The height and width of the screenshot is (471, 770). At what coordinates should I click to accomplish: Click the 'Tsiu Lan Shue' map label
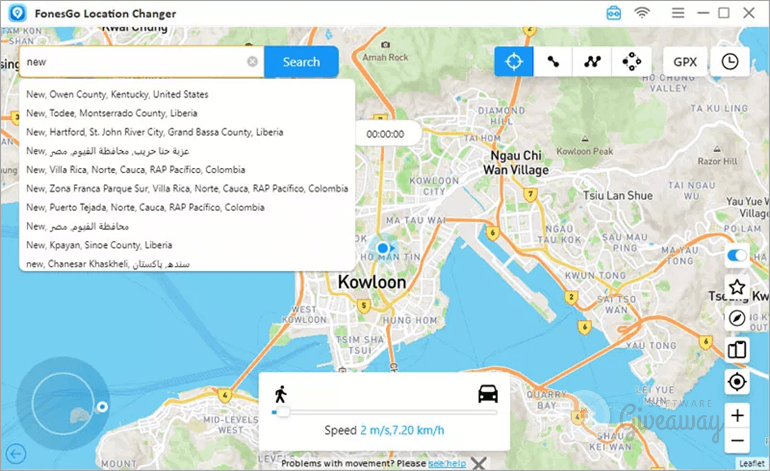coord(618,195)
